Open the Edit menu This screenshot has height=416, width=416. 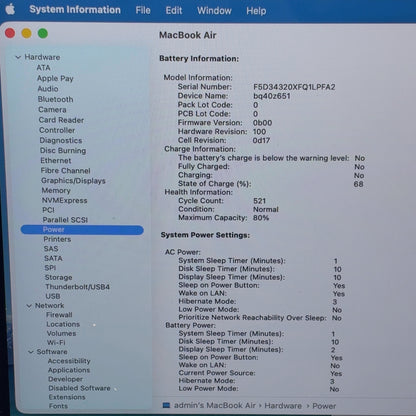[x=174, y=10]
